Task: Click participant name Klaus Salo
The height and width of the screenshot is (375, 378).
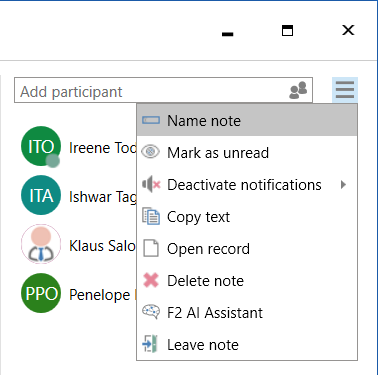Action: [x=102, y=246]
